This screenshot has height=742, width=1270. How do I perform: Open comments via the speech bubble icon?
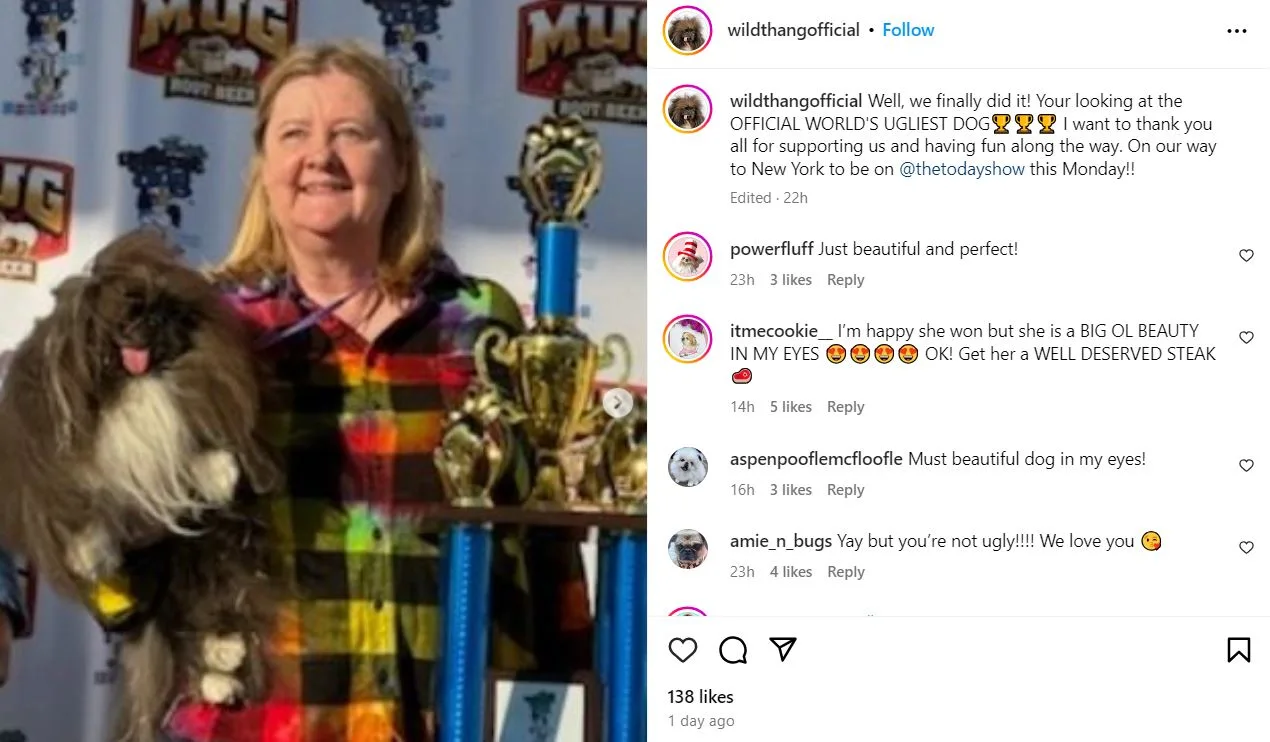pos(733,650)
